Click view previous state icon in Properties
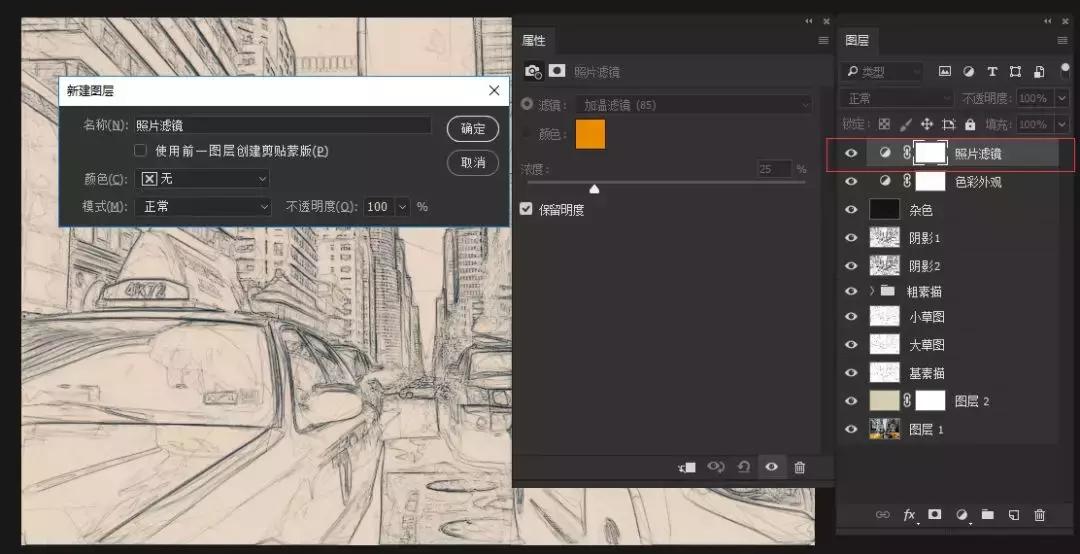This screenshot has width=1080, height=554. click(716, 467)
